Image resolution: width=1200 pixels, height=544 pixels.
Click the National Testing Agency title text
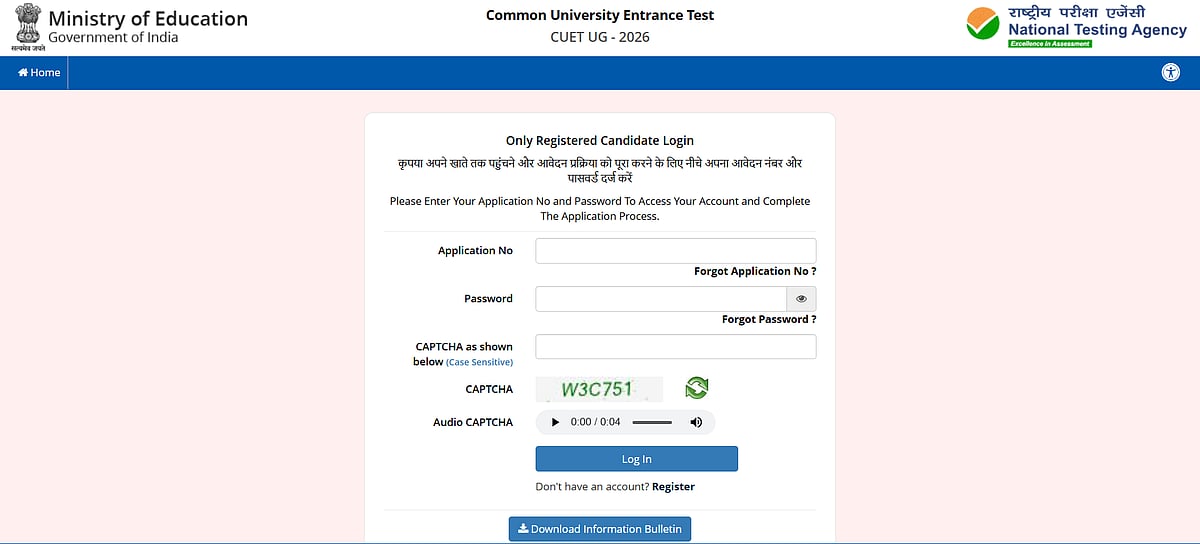point(1083,30)
